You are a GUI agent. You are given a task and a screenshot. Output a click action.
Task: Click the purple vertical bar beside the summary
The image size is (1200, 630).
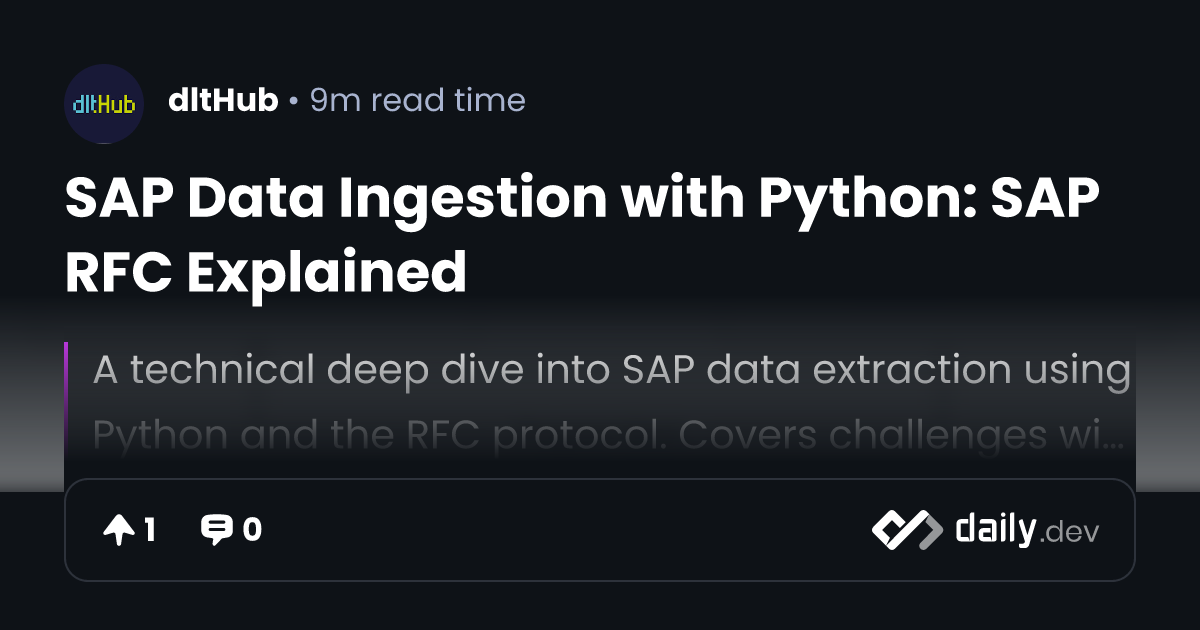66,395
